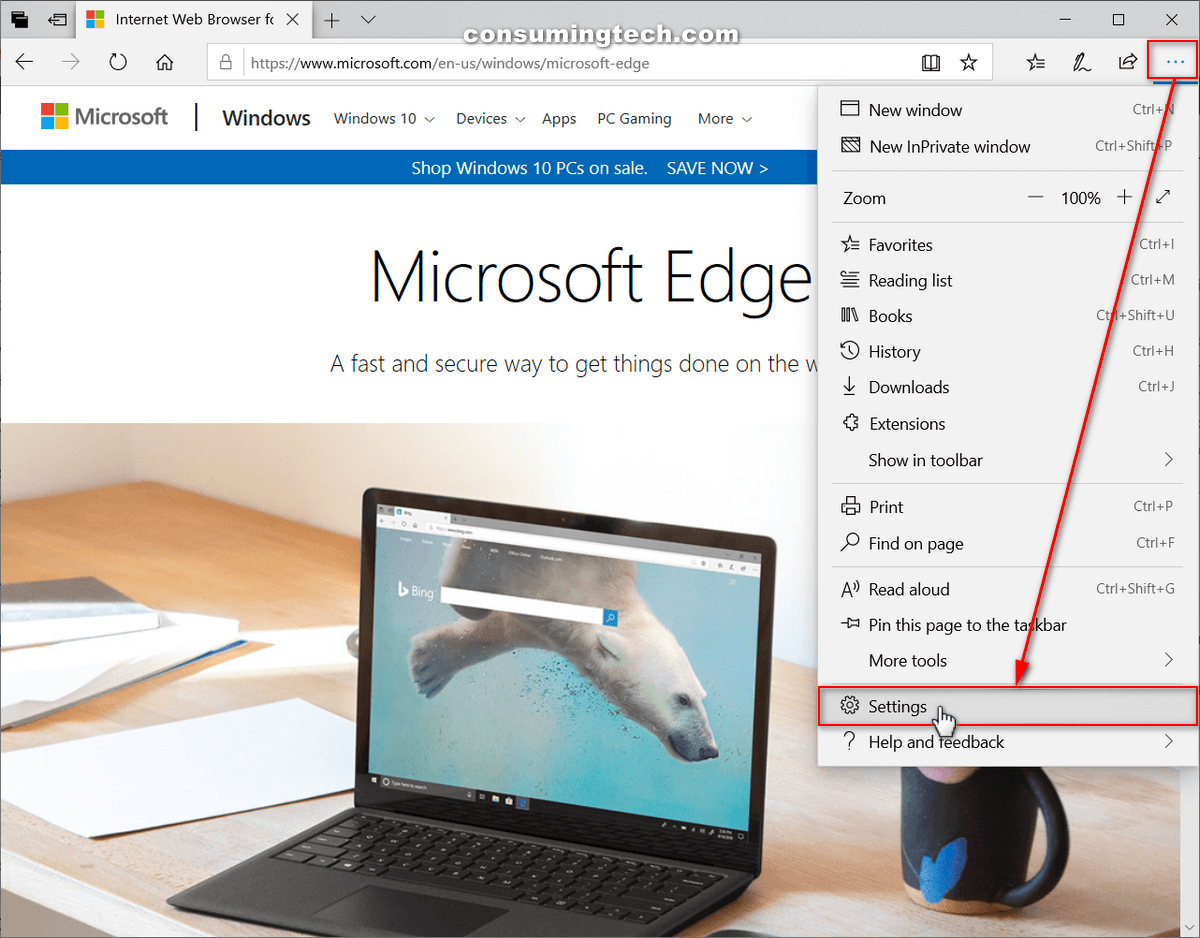Choose New InPrivate window menu item
This screenshot has width=1200, height=938.
(x=949, y=146)
